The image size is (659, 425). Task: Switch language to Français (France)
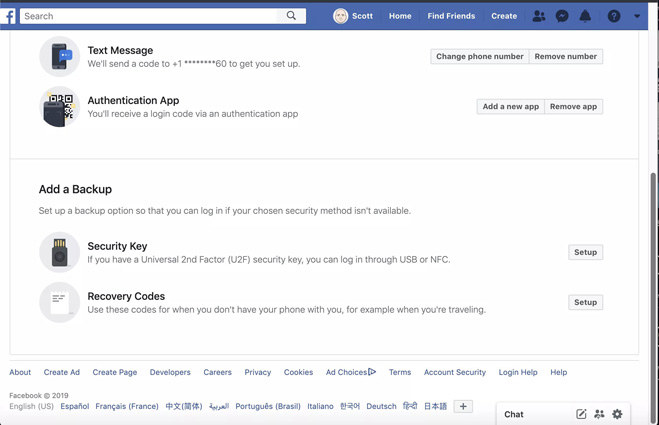[x=127, y=406]
